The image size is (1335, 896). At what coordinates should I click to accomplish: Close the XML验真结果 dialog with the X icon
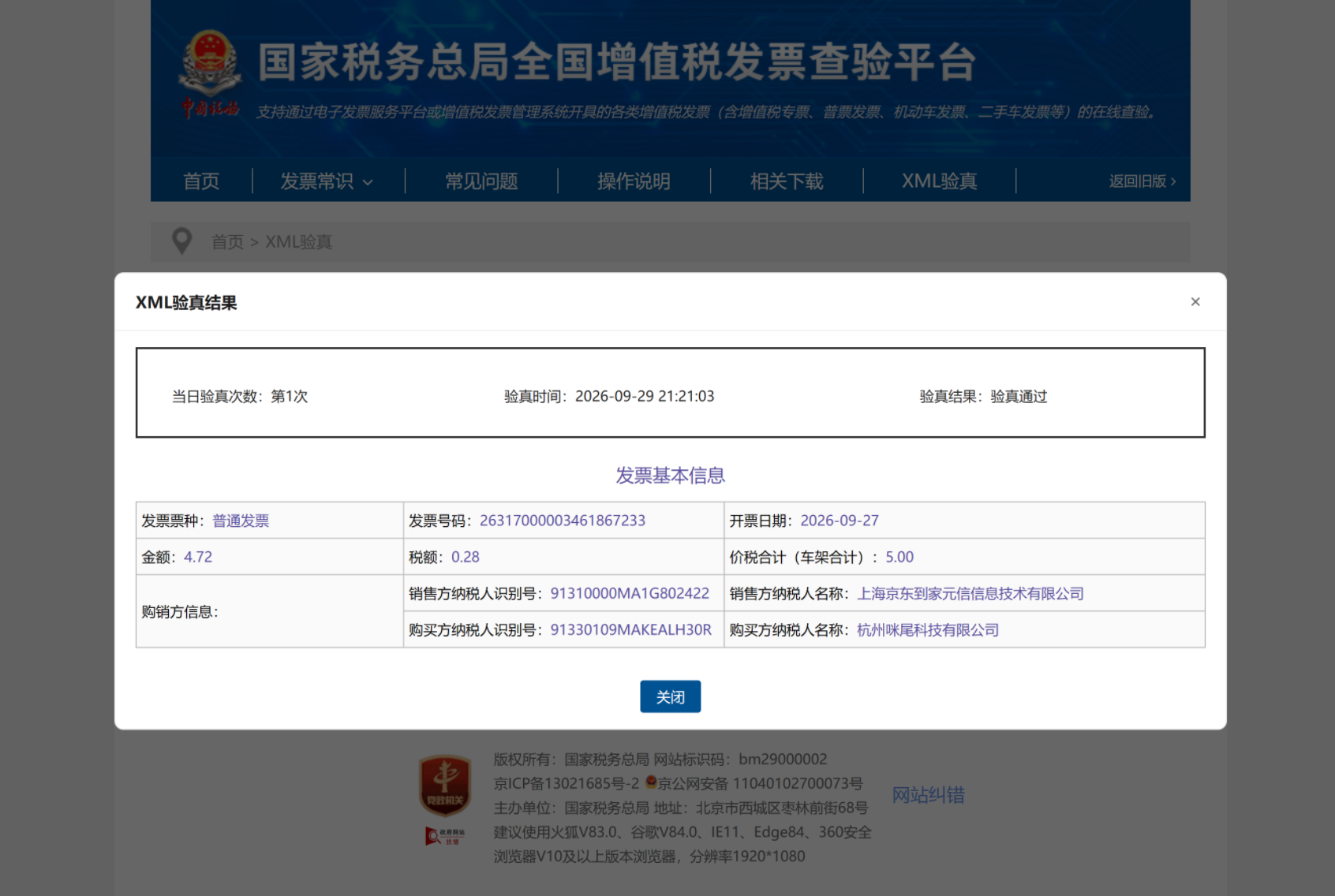1195,301
